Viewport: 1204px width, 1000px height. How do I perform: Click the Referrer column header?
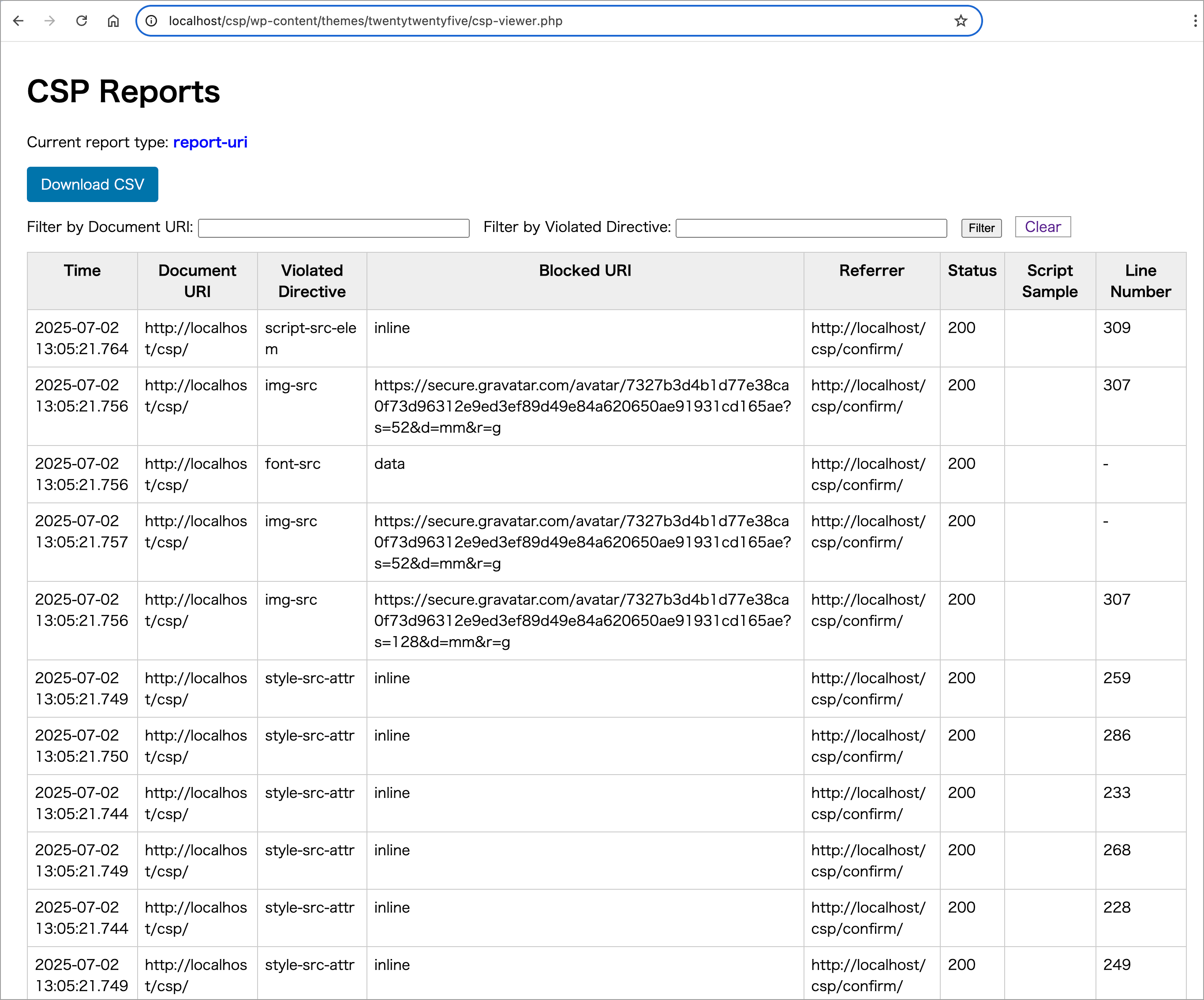[872, 281]
